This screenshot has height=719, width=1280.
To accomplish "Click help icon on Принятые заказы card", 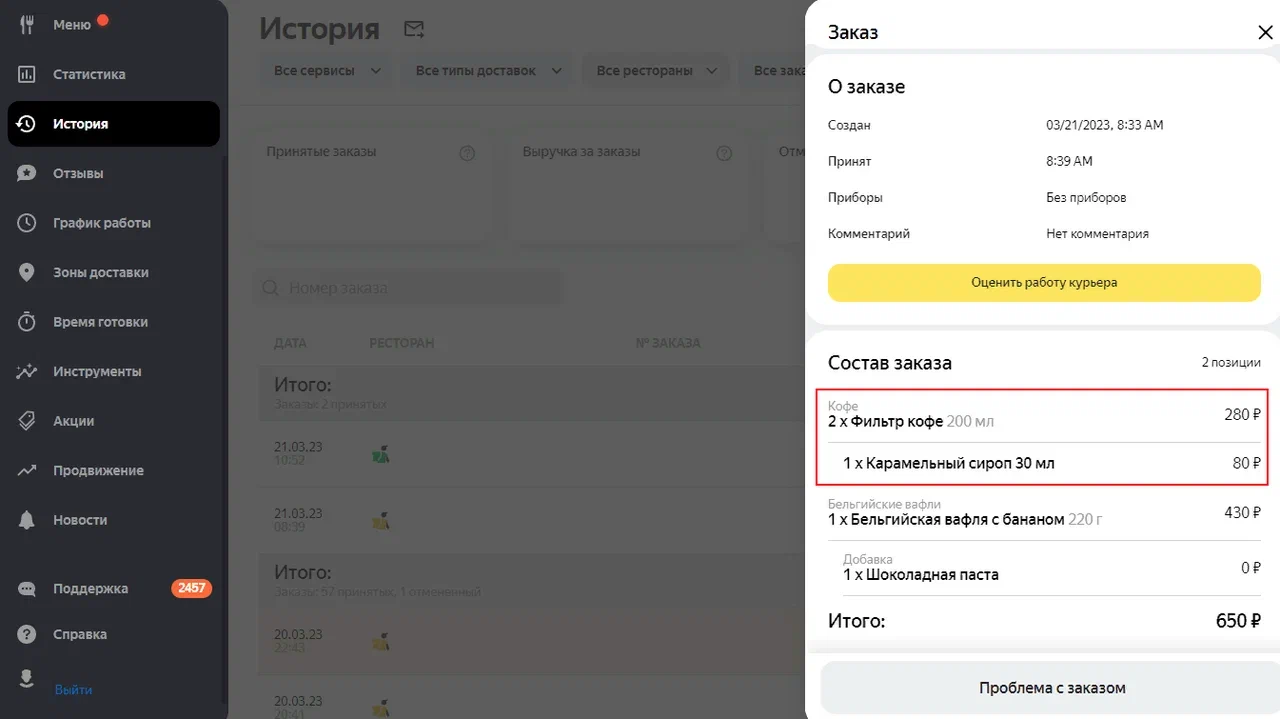I will coord(466,153).
